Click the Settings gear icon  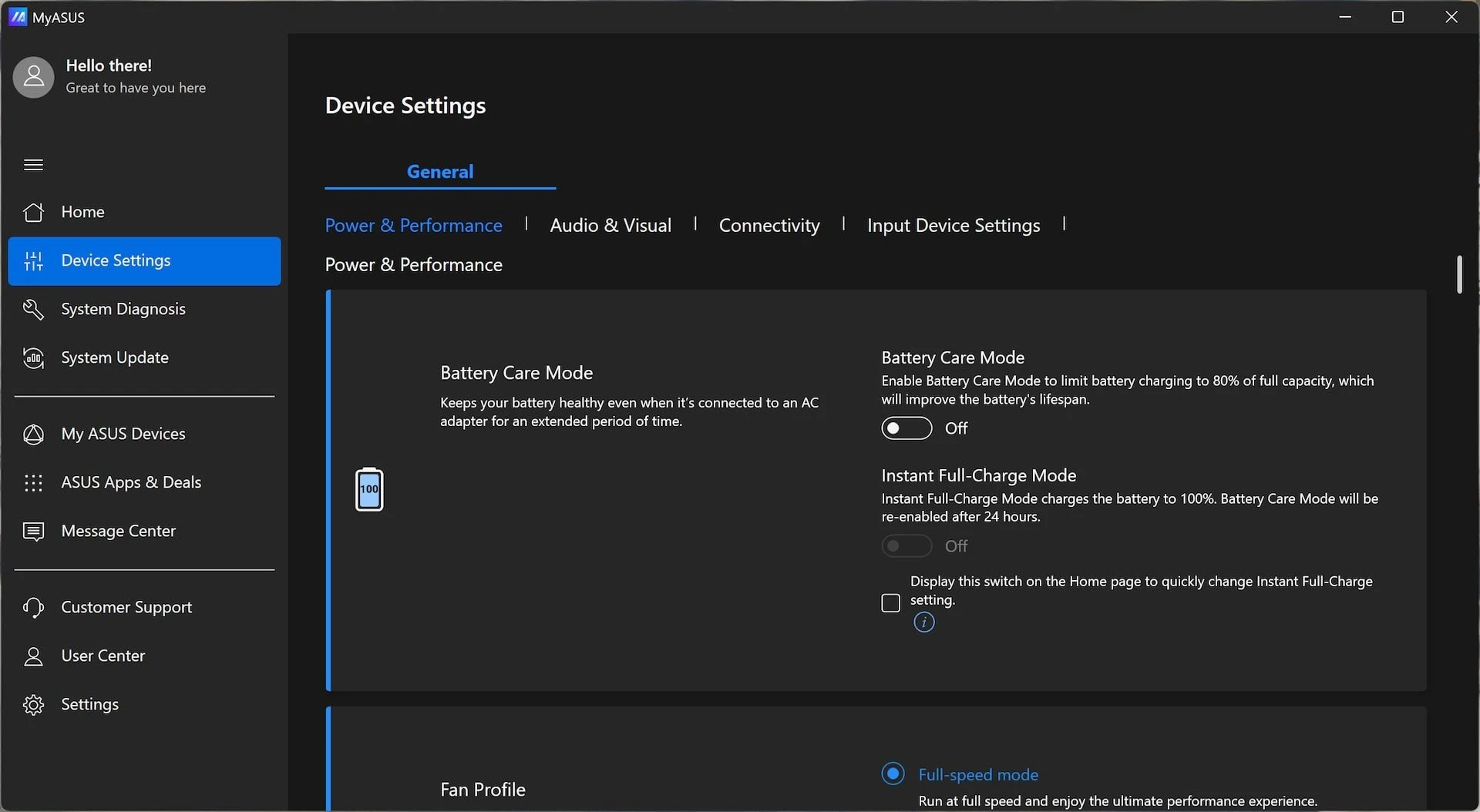click(x=33, y=705)
